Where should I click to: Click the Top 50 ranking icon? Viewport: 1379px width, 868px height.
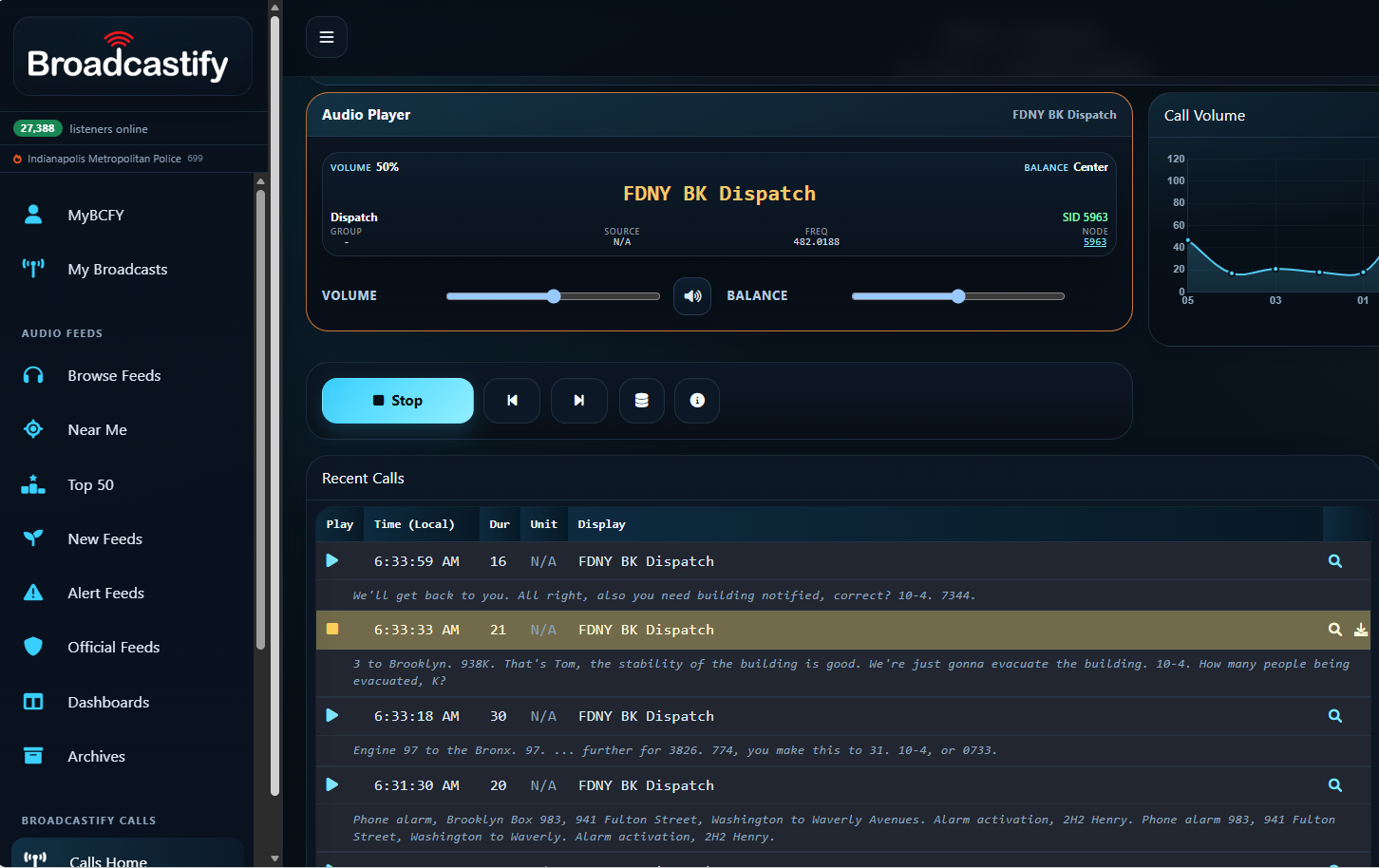[x=33, y=484]
